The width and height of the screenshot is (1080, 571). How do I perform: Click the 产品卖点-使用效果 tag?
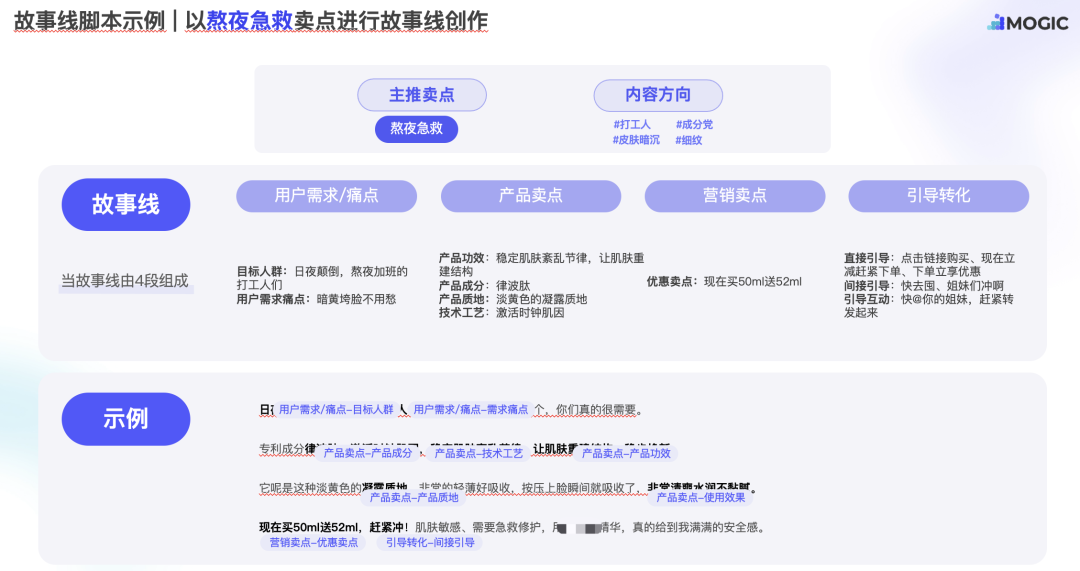pyautogui.click(x=700, y=497)
